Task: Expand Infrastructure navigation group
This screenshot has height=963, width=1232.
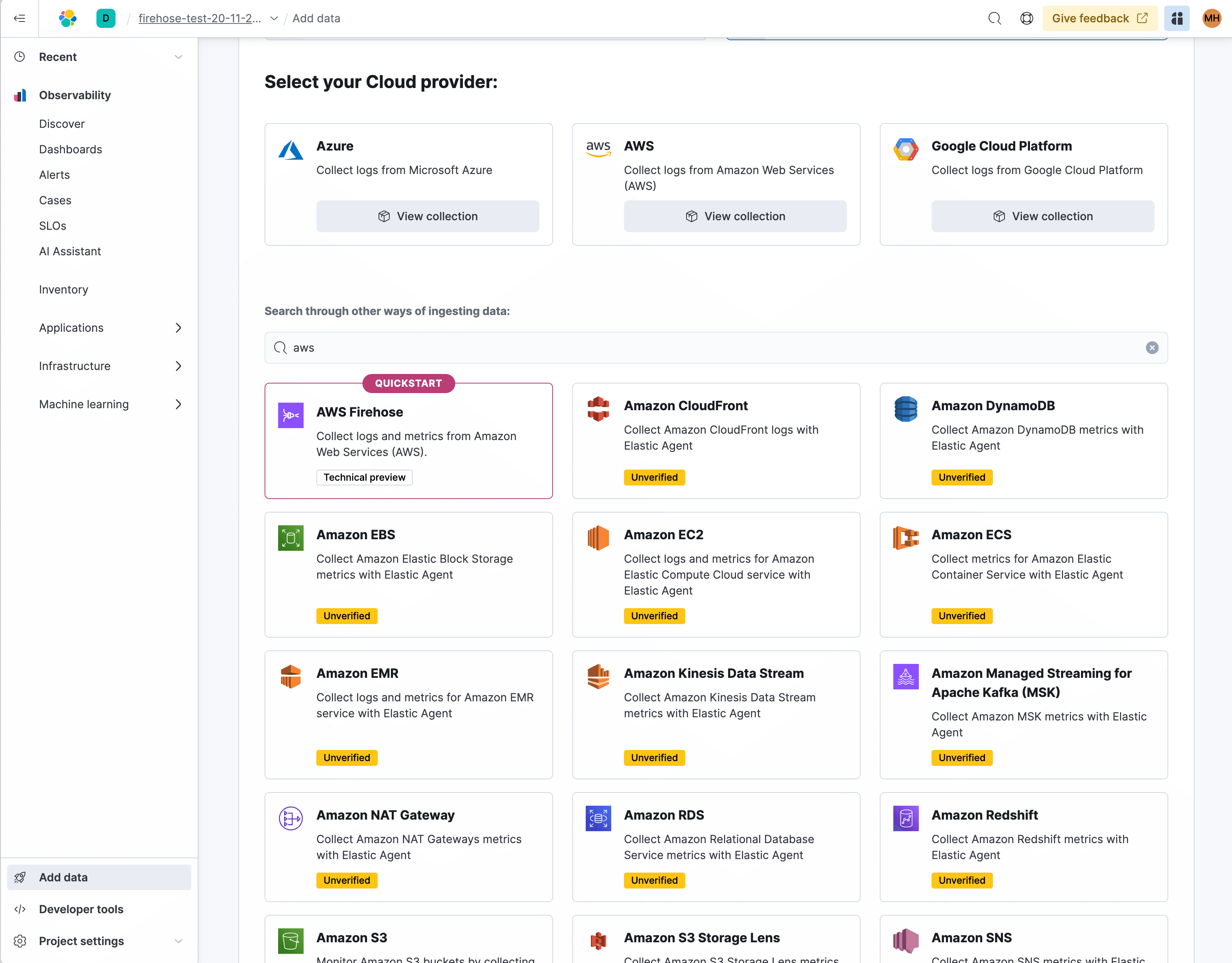Action: (x=178, y=366)
